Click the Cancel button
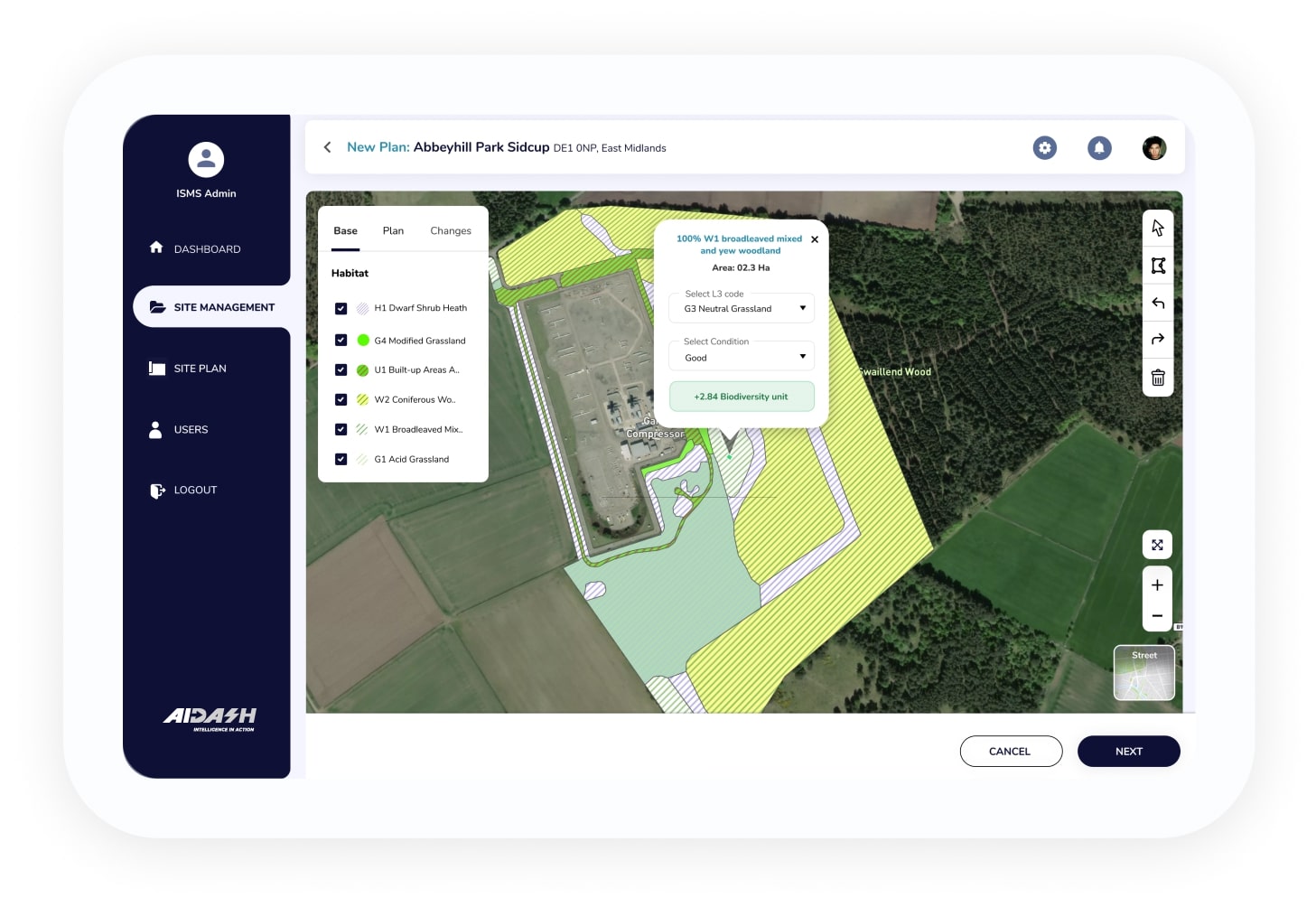Screen dimensions: 1316x907 click(1011, 752)
